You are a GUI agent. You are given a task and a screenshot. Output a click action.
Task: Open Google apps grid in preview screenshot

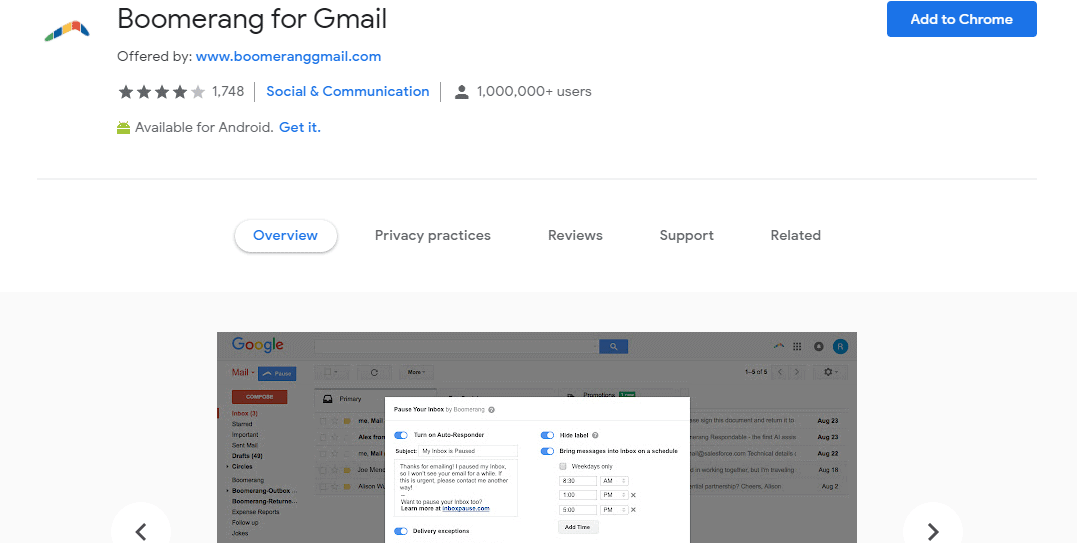pos(797,347)
